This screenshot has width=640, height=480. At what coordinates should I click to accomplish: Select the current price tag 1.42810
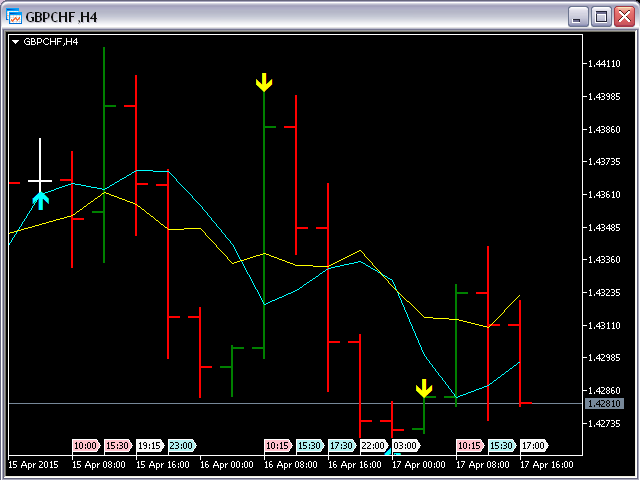pos(604,404)
